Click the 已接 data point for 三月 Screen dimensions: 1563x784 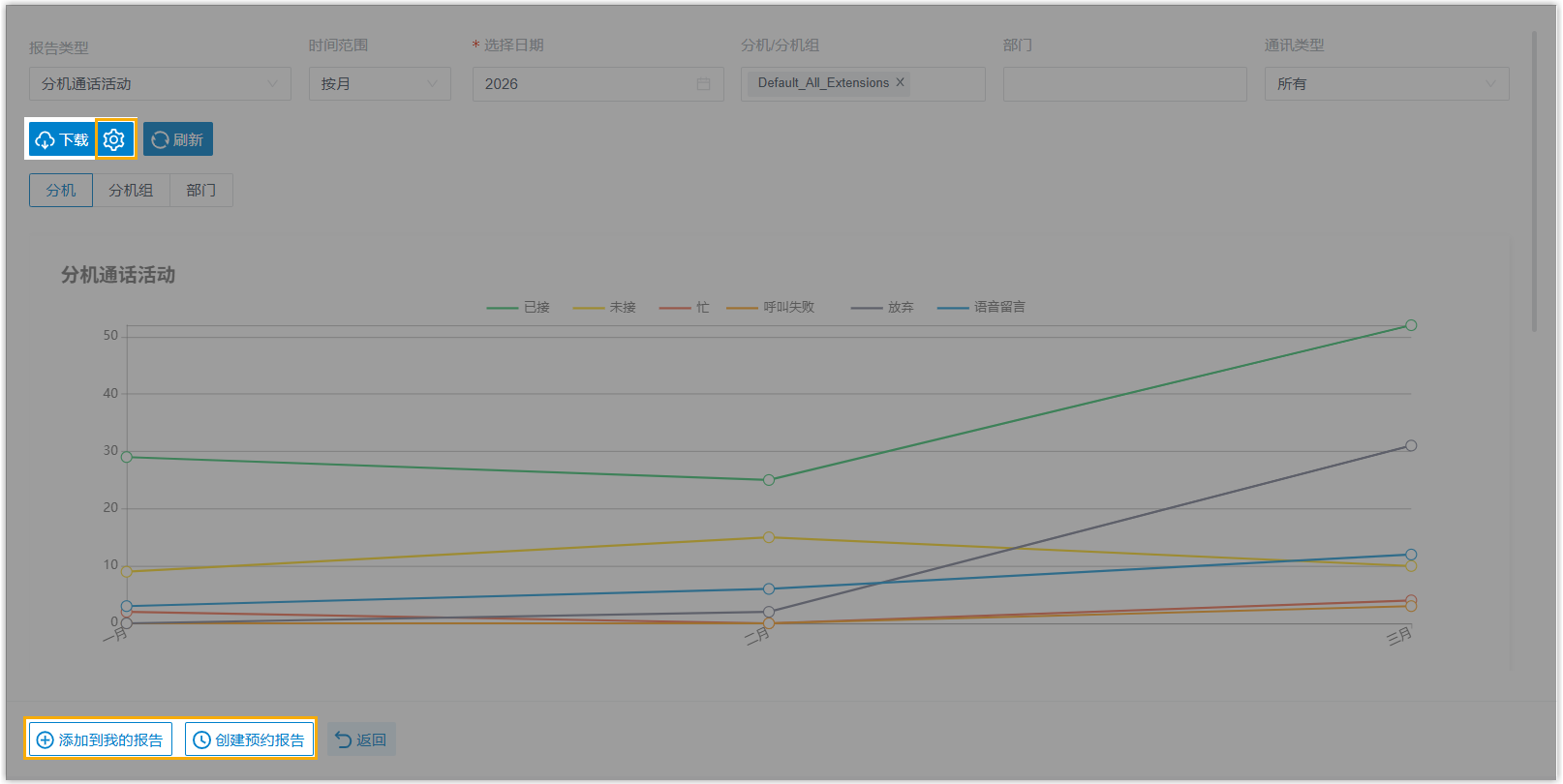click(1411, 325)
